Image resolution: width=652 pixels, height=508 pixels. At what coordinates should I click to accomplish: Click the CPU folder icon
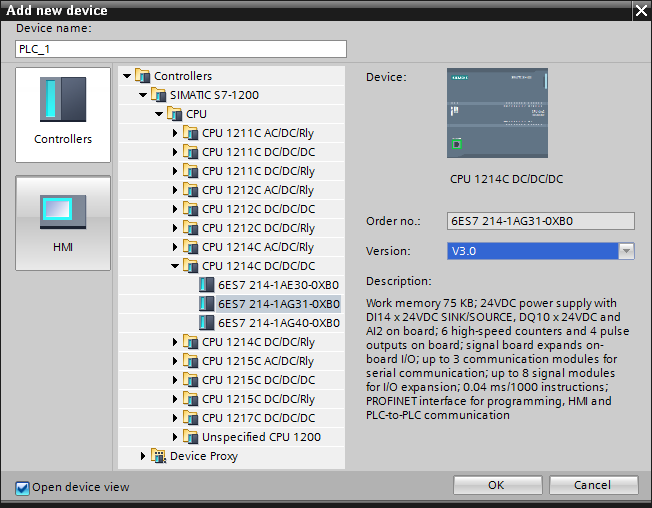click(175, 113)
